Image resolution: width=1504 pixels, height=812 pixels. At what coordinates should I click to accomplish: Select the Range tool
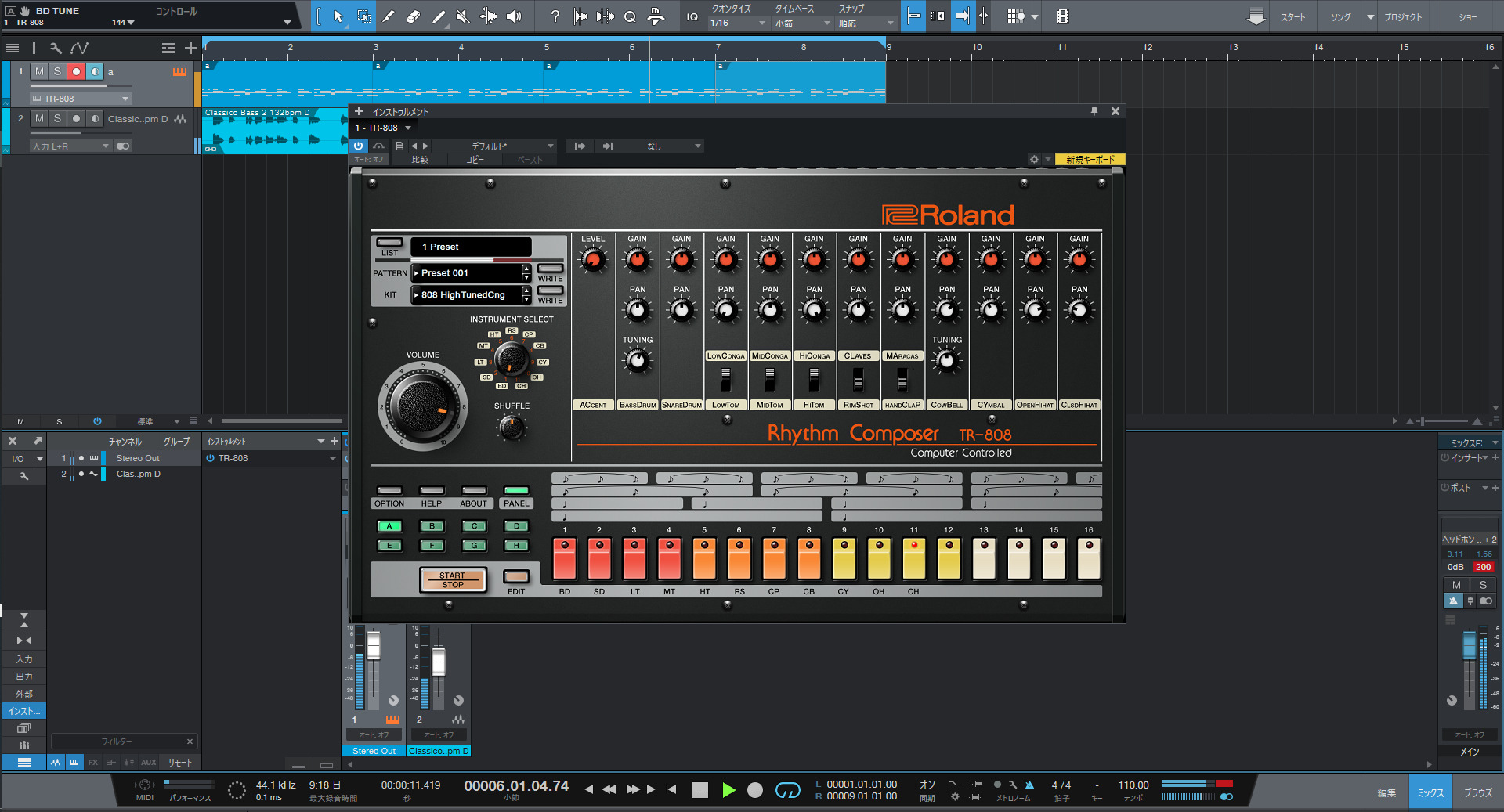coord(364,16)
